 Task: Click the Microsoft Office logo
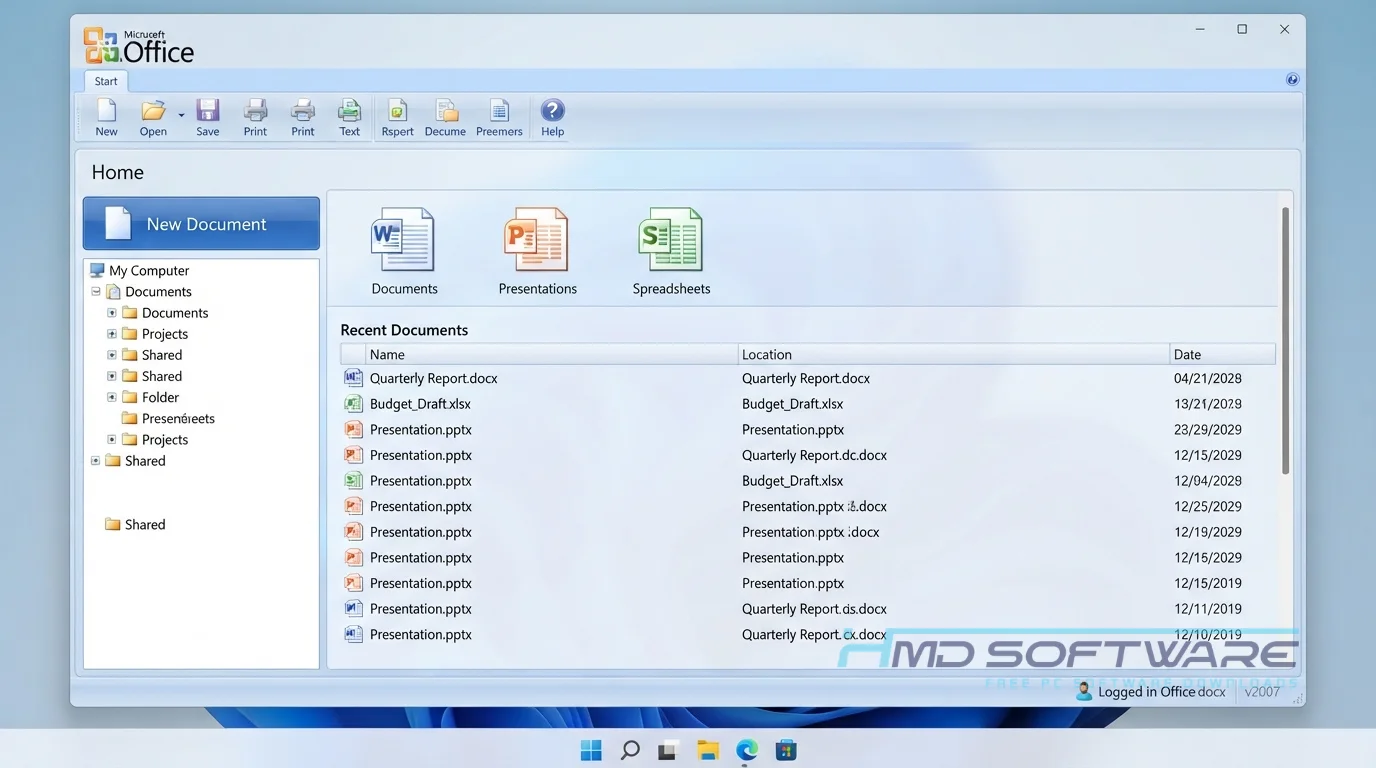(x=139, y=46)
